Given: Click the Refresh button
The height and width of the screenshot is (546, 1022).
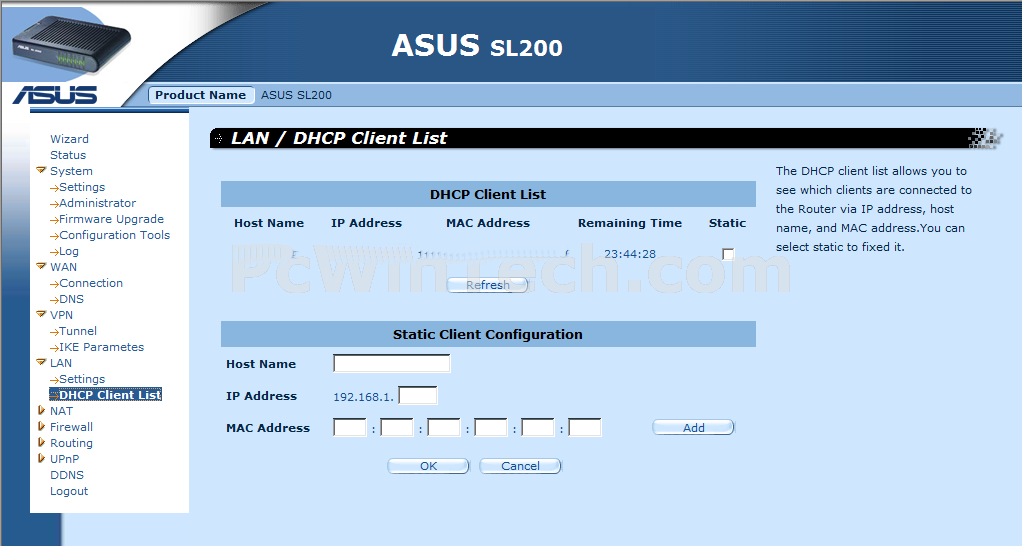Looking at the screenshot, I should (488, 285).
